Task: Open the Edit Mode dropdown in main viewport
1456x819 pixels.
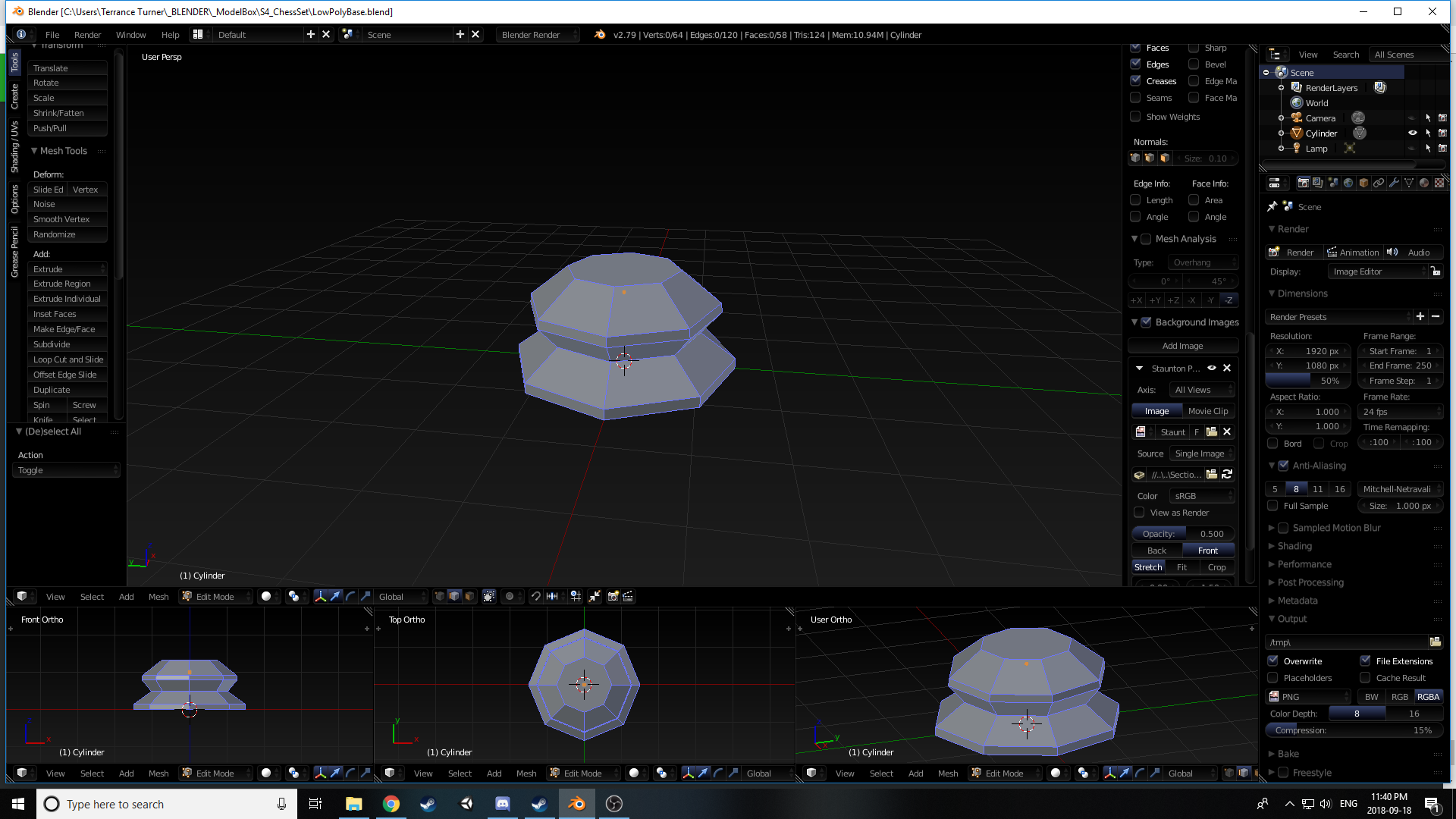Action: [x=216, y=596]
